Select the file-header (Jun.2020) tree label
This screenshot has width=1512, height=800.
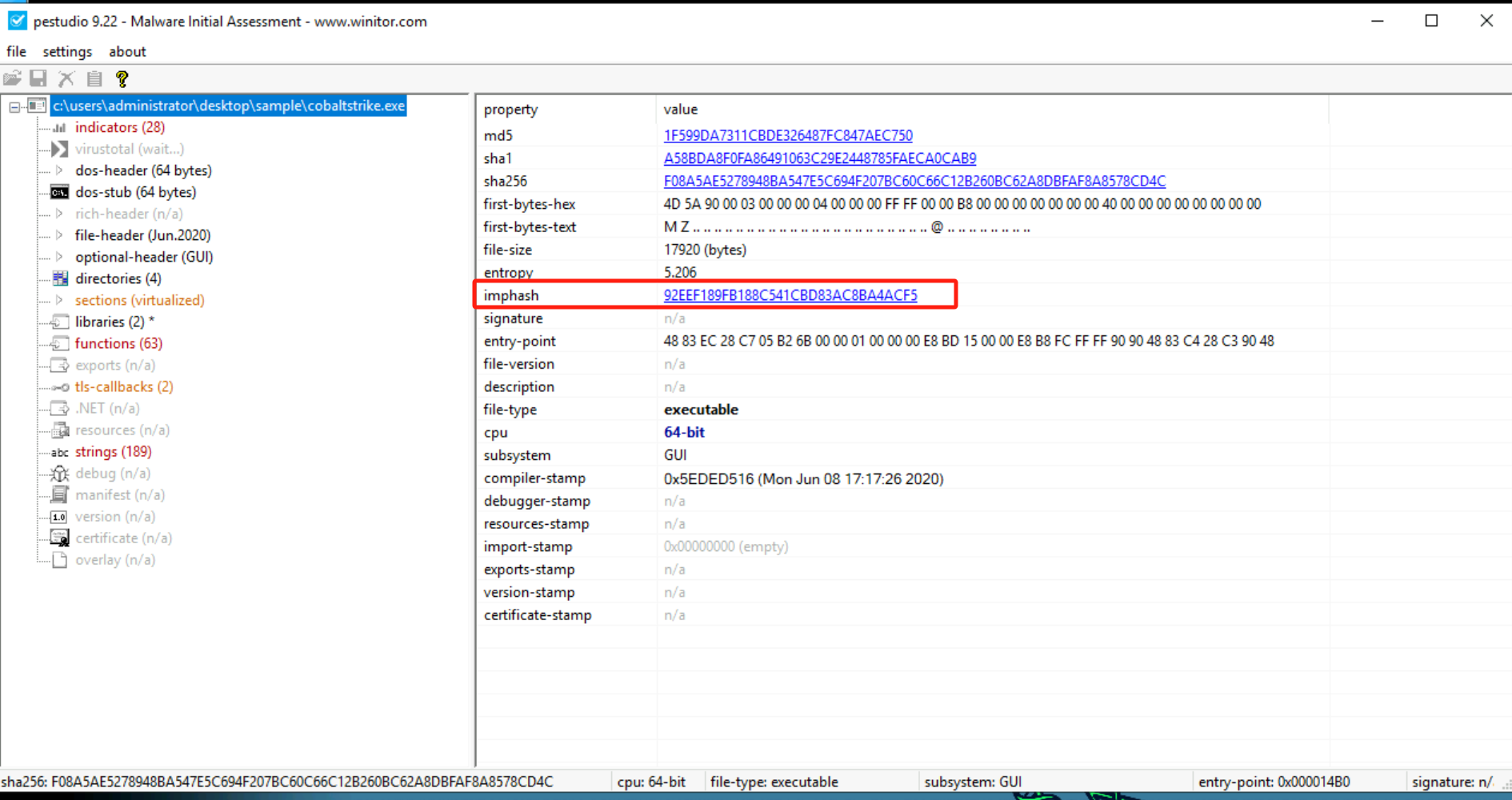click(142, 235)
